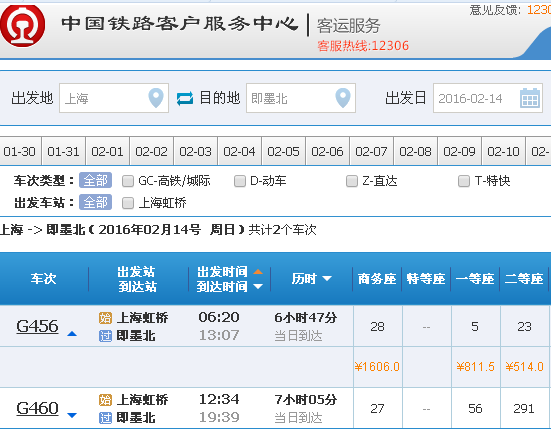This screenshot has height=431, width=551.
Task: Enable D-动车 train type filter
Action: (240, 181)
